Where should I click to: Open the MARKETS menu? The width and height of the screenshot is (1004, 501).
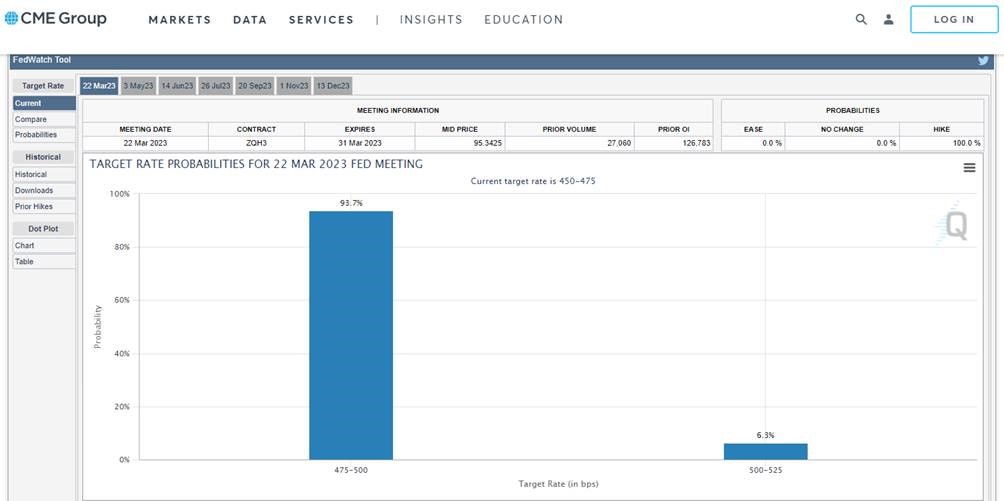pyautogui.click(x=180, y=20)
